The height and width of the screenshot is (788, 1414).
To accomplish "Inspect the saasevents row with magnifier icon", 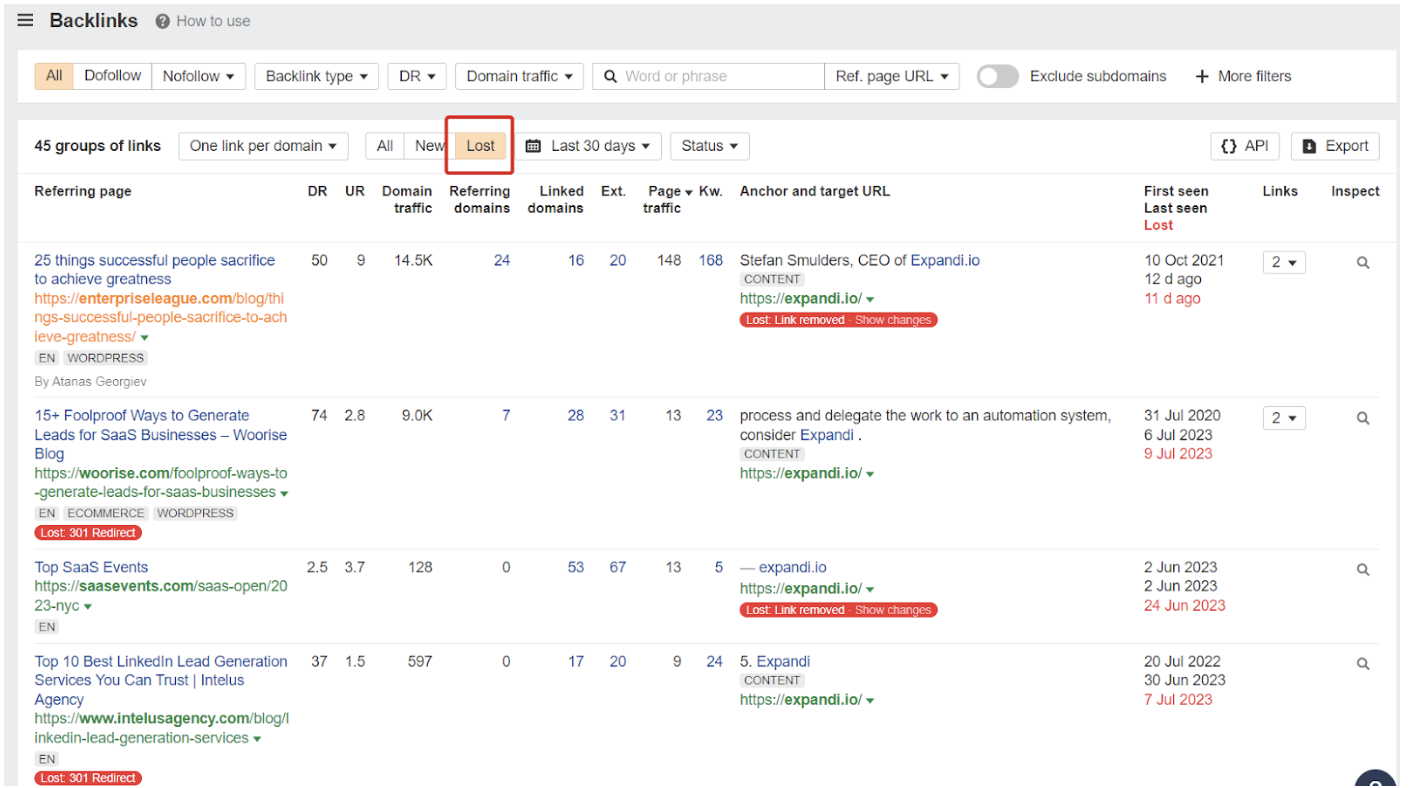I will tap(1362, 569).
